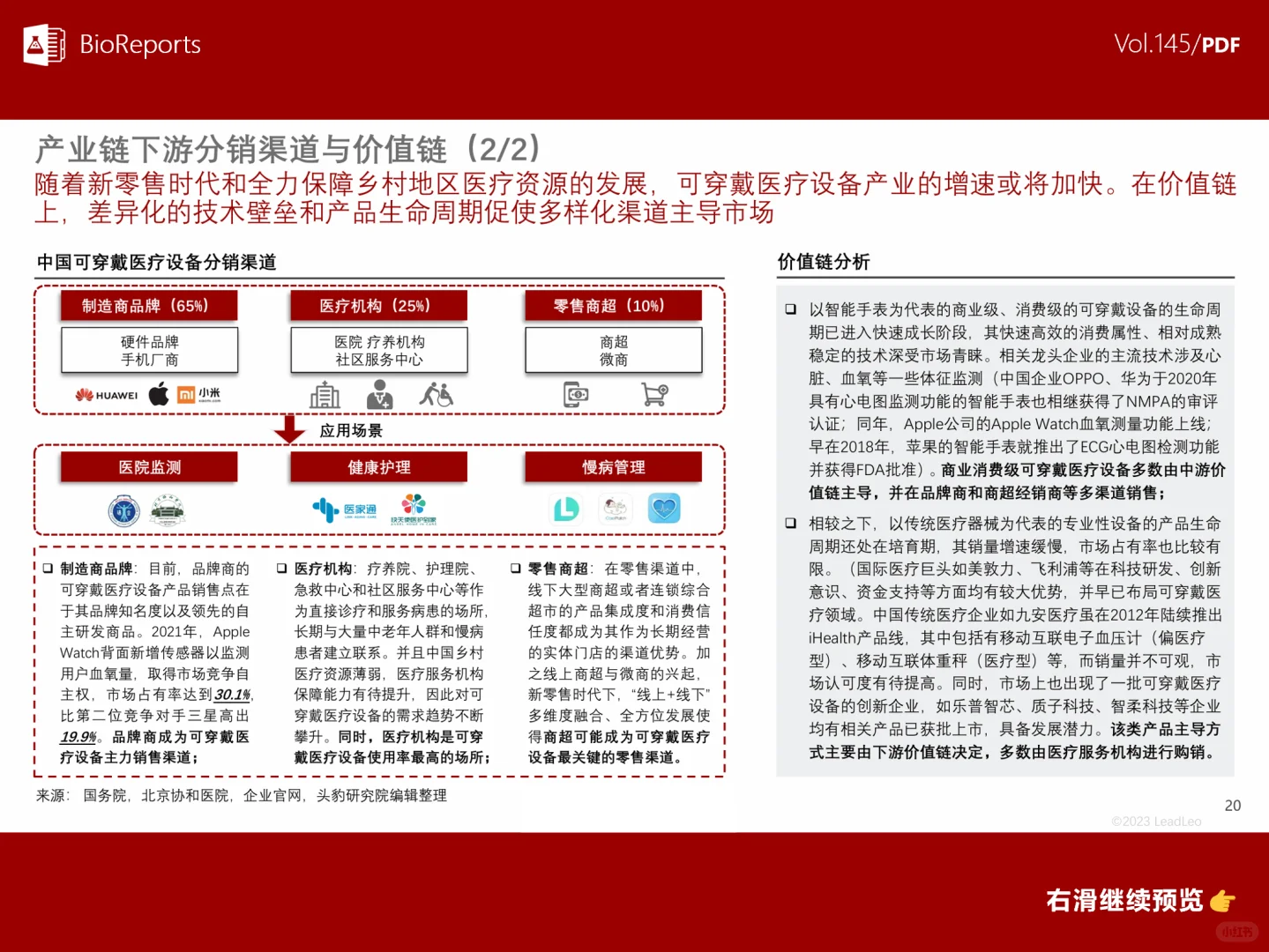
Task: Click the Apple logo under 硬件品牌
Action: 159,394
